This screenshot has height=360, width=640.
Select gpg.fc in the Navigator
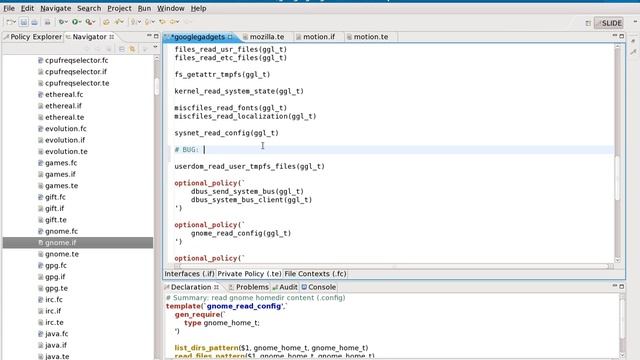56,265
